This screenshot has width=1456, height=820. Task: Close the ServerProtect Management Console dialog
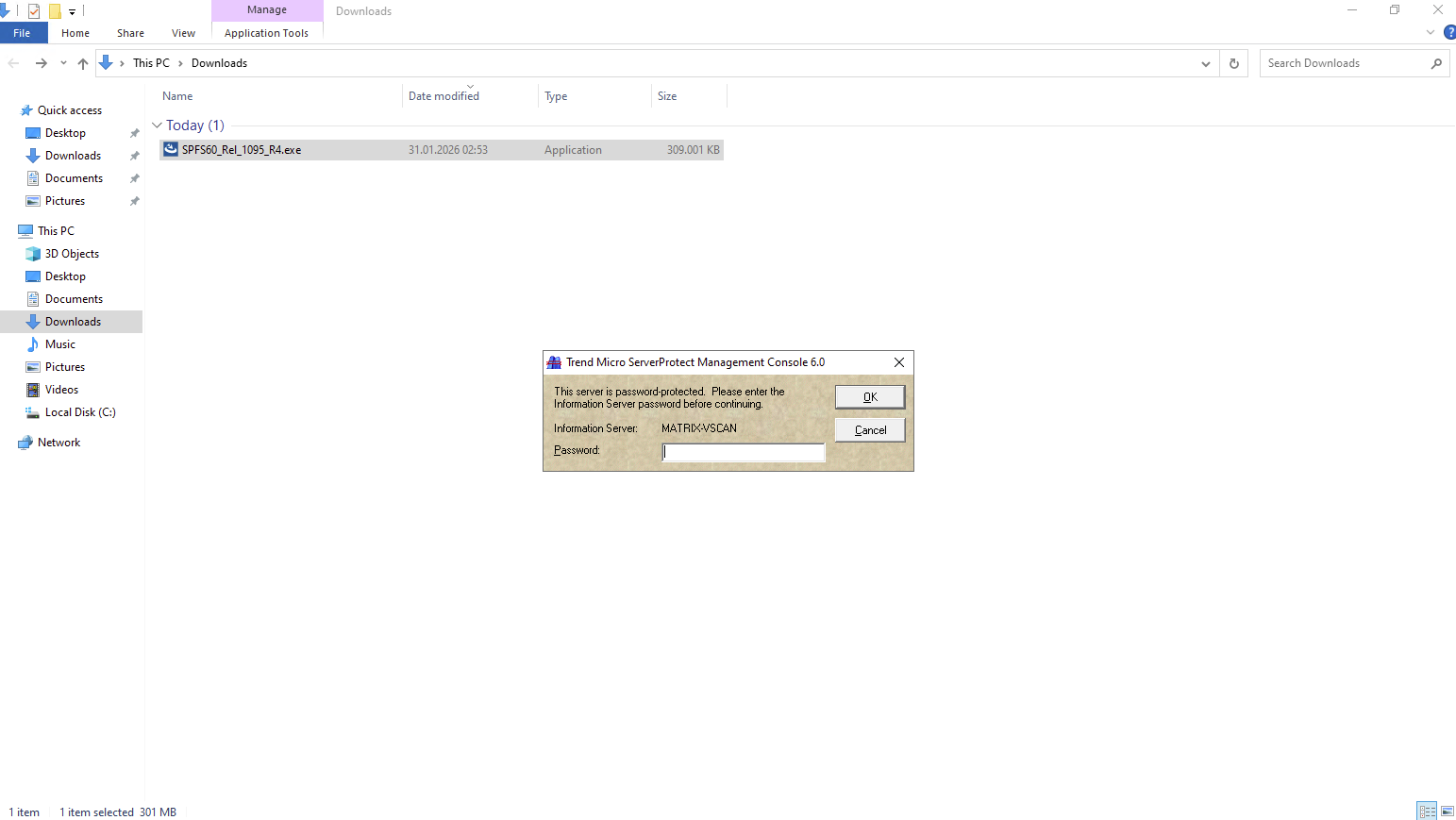tap(899, 362)
